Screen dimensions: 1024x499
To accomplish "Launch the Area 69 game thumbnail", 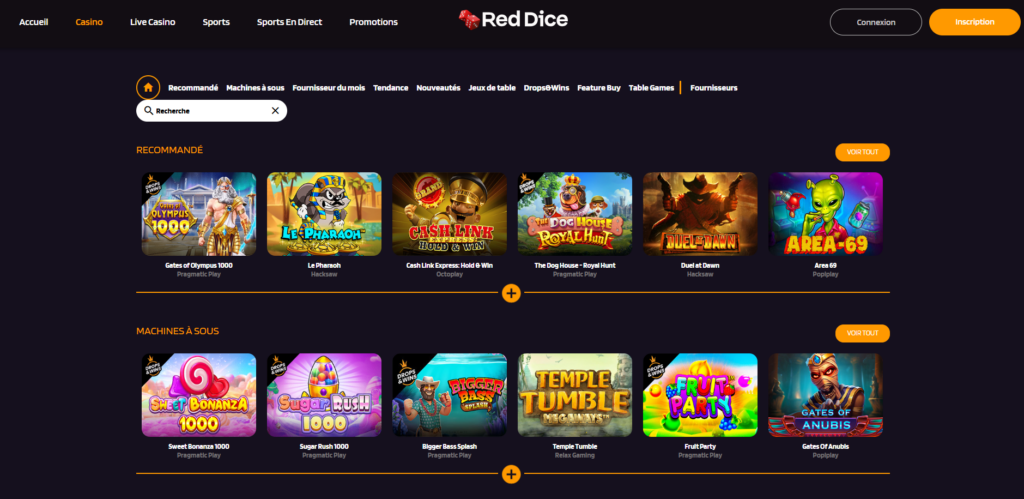I will click(x=825, y=214).
